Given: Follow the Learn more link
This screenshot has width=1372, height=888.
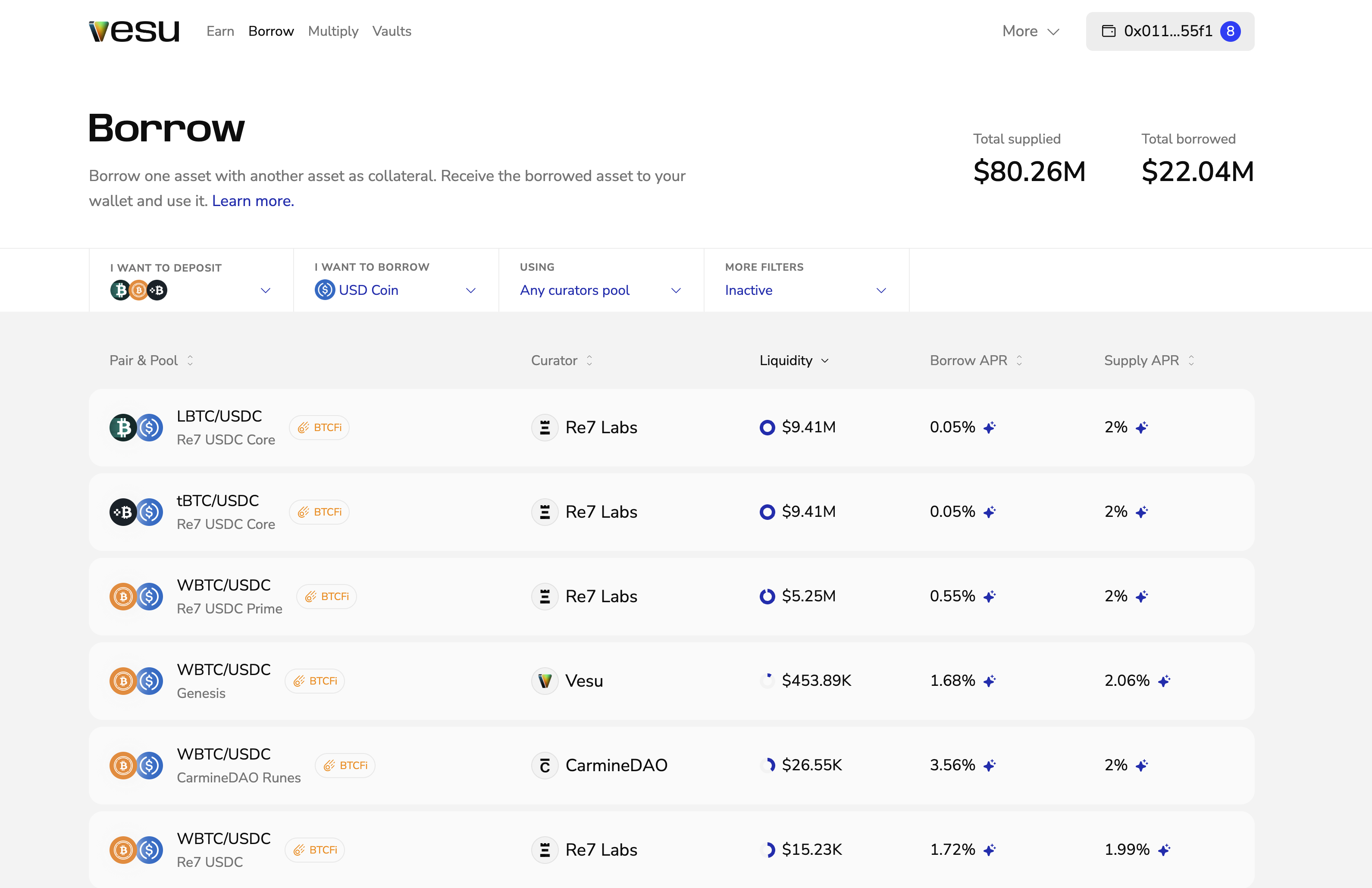Looking at the screenshot, I should tap(253, 201).
